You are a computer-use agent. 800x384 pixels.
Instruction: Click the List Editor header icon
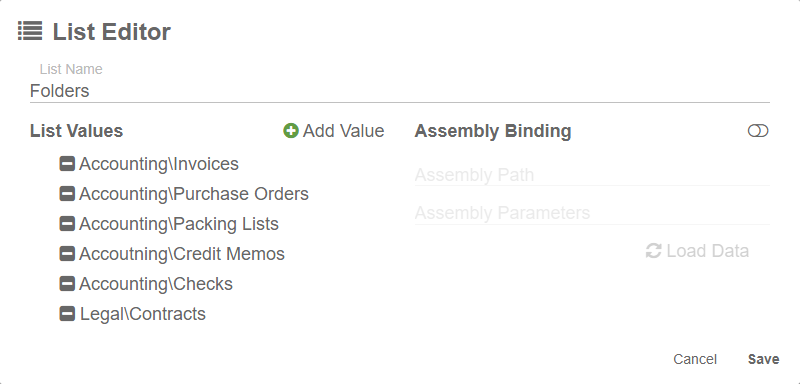(30, 31)
